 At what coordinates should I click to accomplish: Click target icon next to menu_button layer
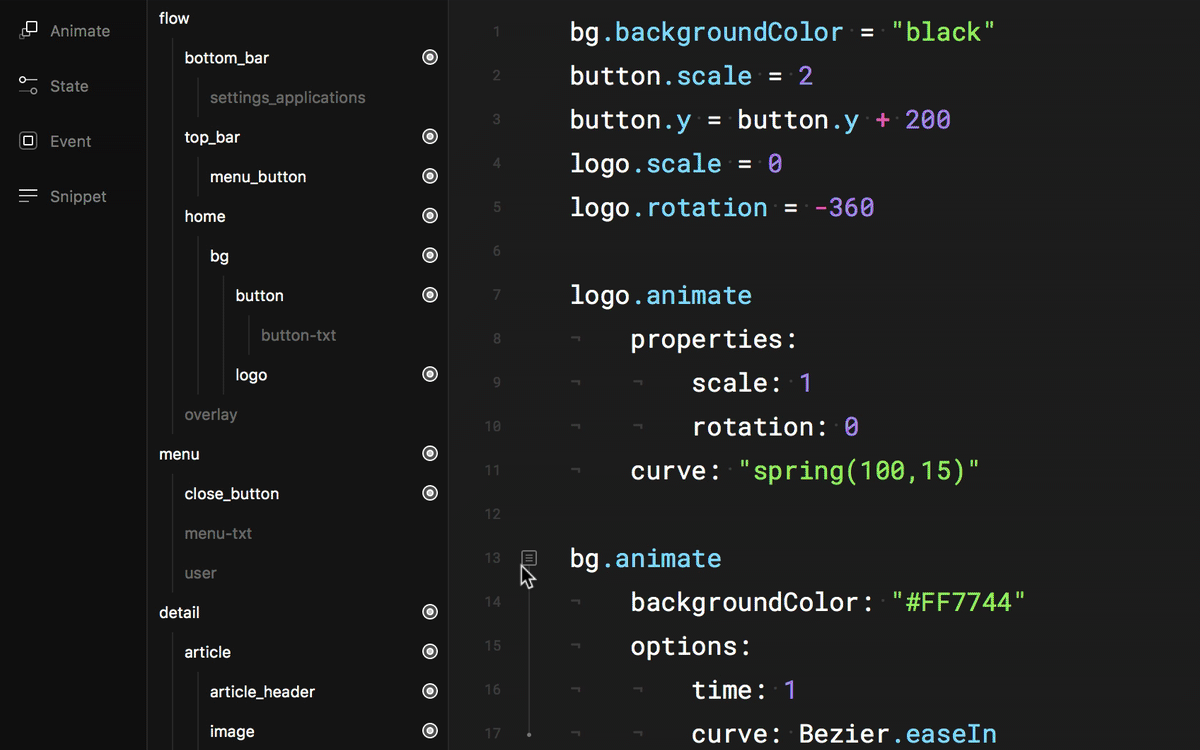coord(430,177)
